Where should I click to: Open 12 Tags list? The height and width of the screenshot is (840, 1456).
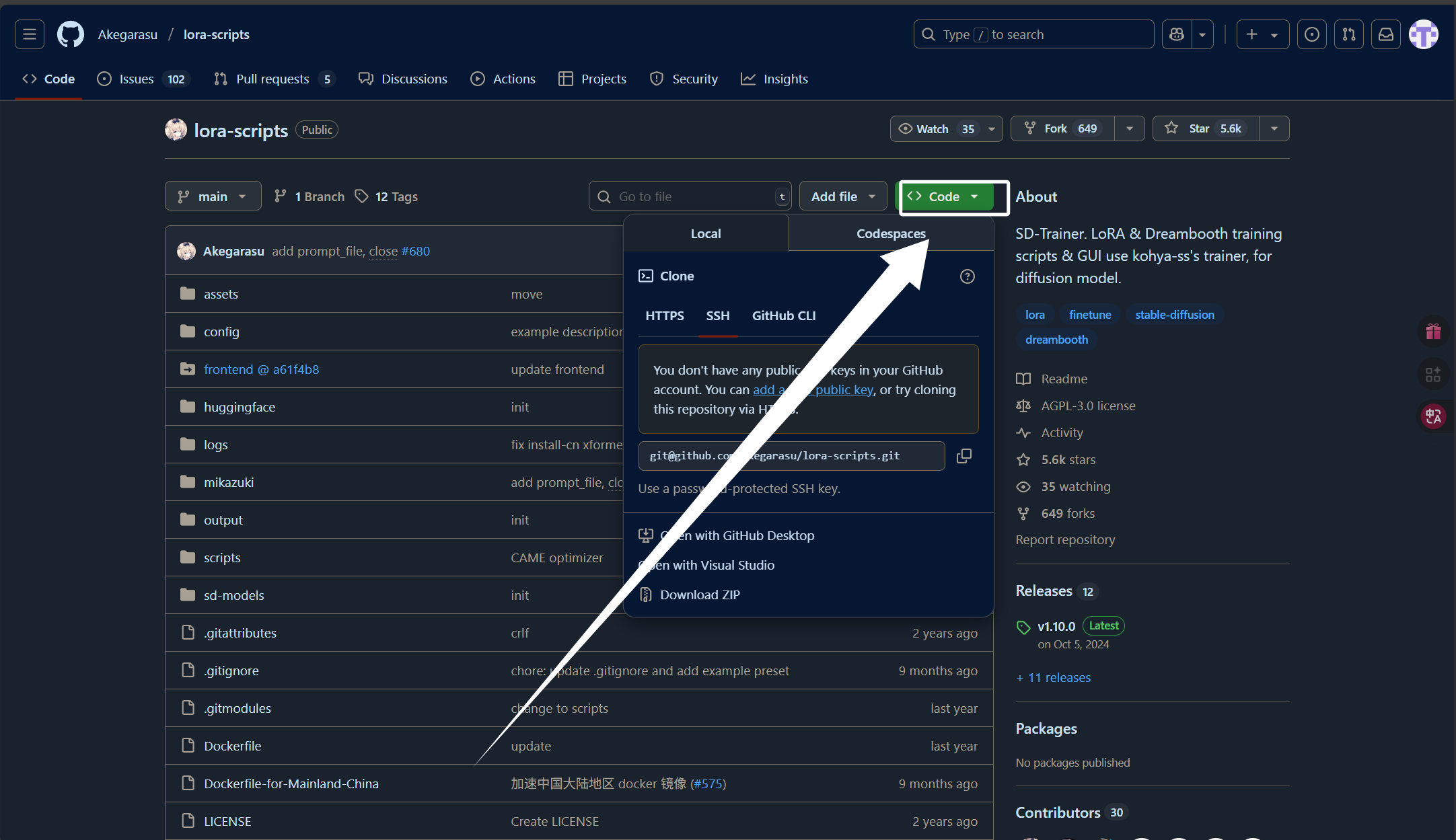387,196
